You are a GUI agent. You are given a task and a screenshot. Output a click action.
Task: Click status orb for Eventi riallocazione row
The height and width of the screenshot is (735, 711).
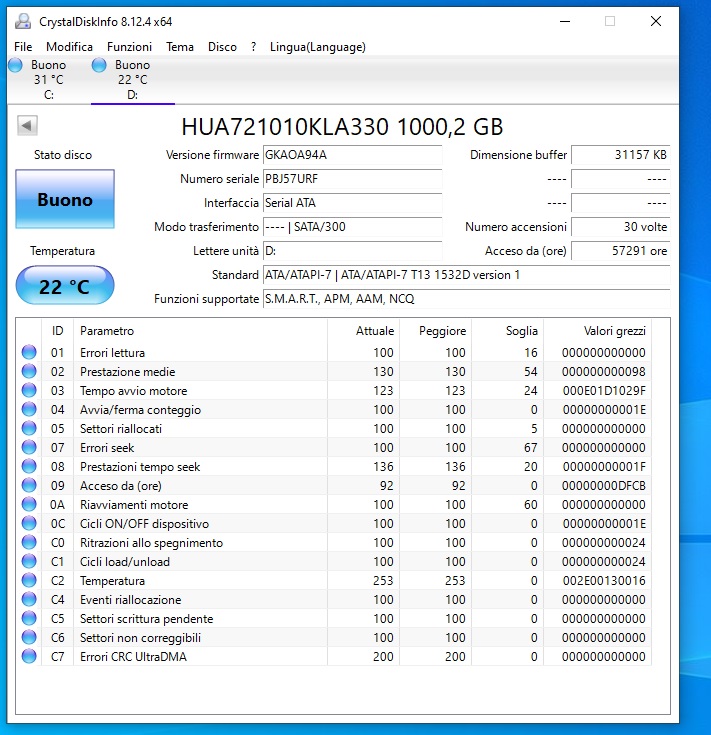click(29, 599)
